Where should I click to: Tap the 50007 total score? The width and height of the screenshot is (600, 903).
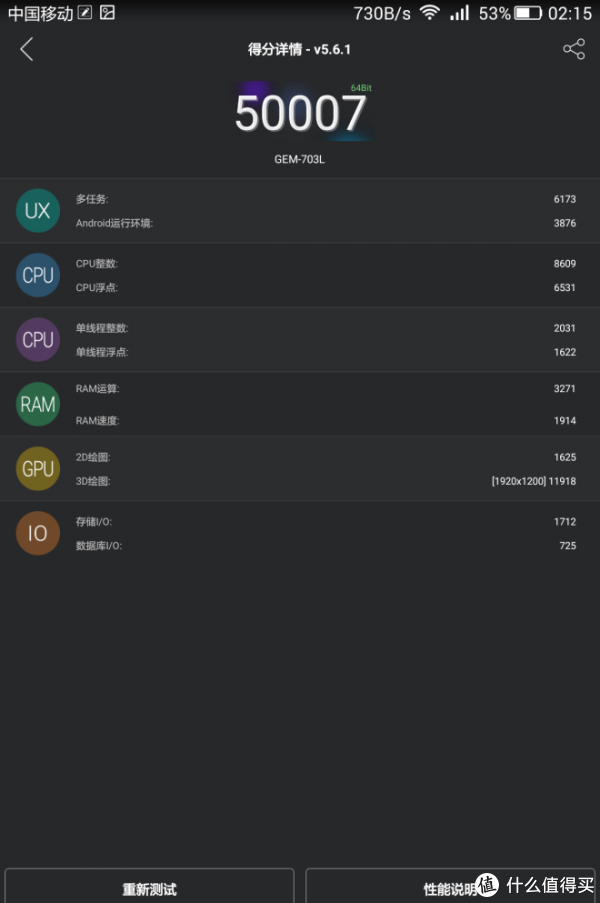(x=300, y=115)
